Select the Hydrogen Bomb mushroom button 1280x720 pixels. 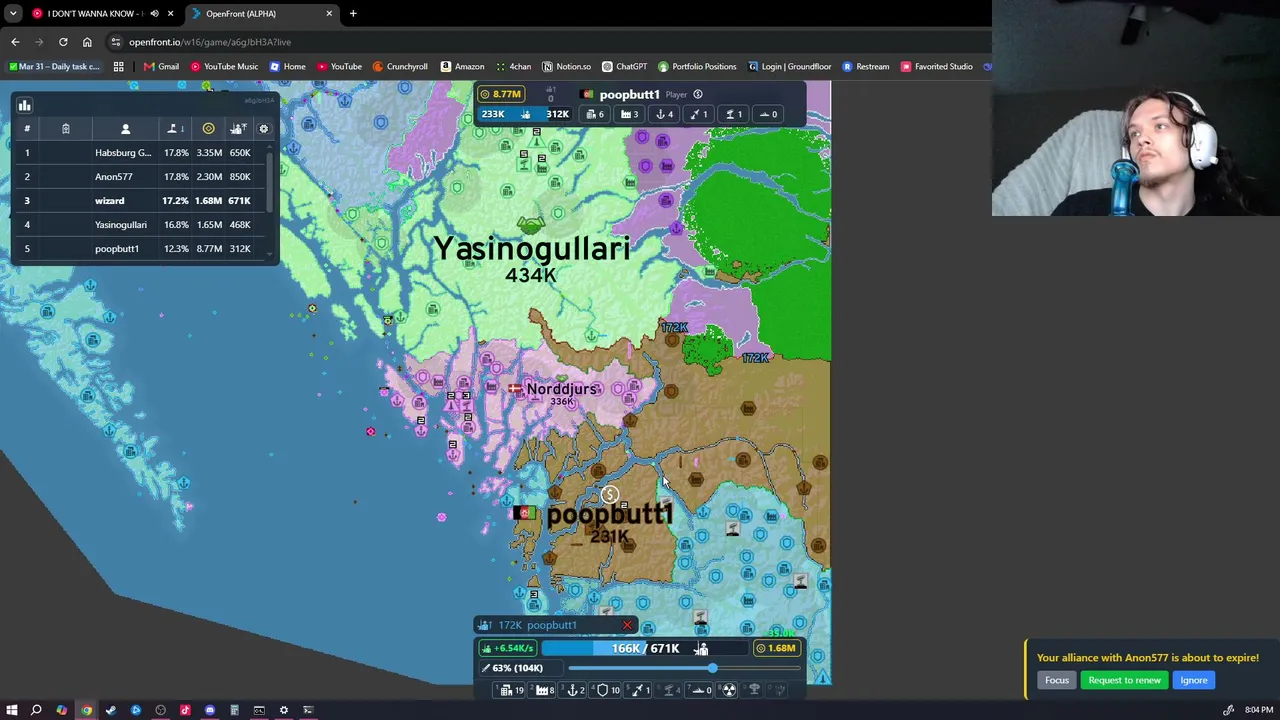point(755,690)
